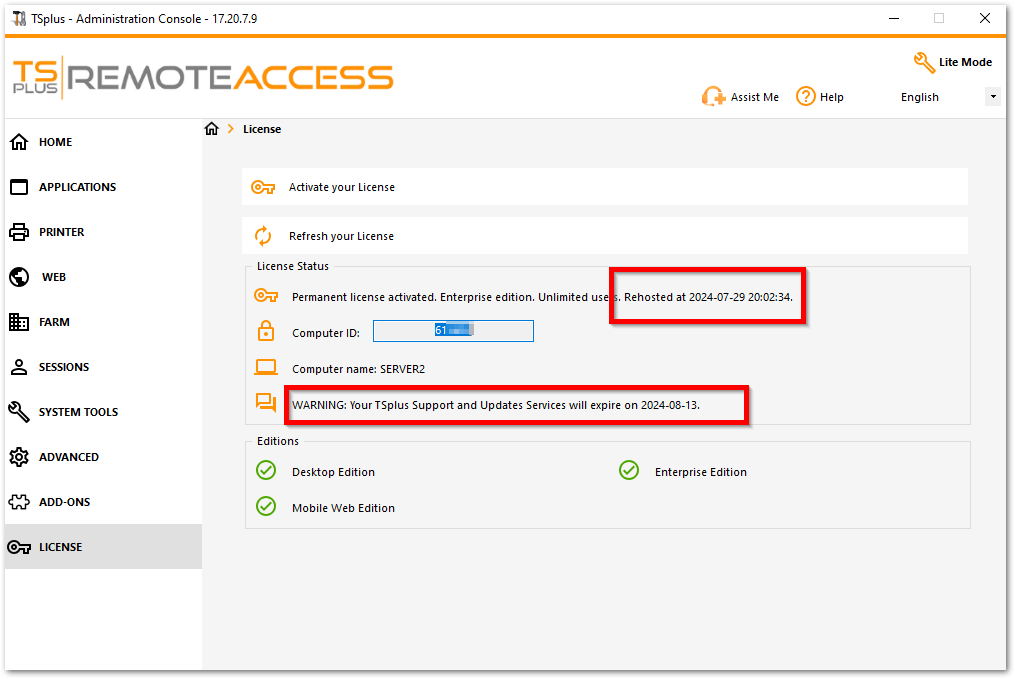Click the Activate your License key icon
This screenshot has width=1015, height=679.
pos(263,187)
